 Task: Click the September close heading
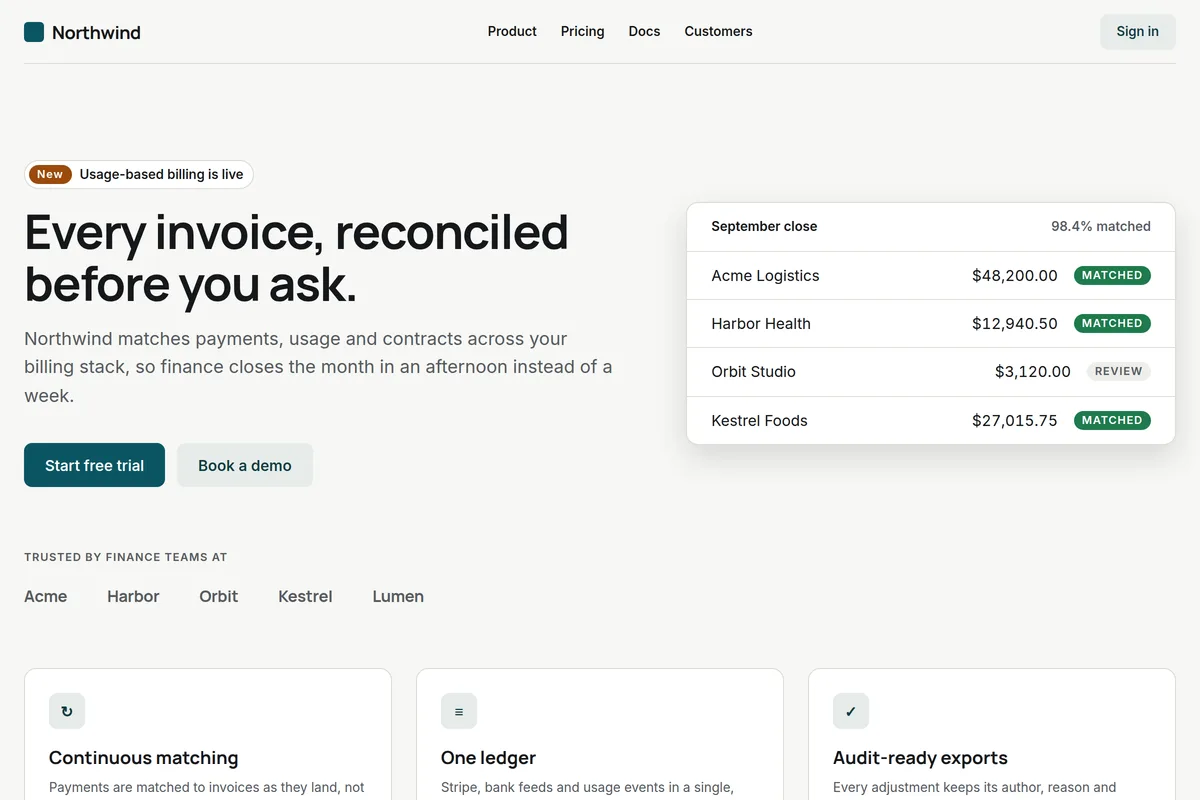764,227
